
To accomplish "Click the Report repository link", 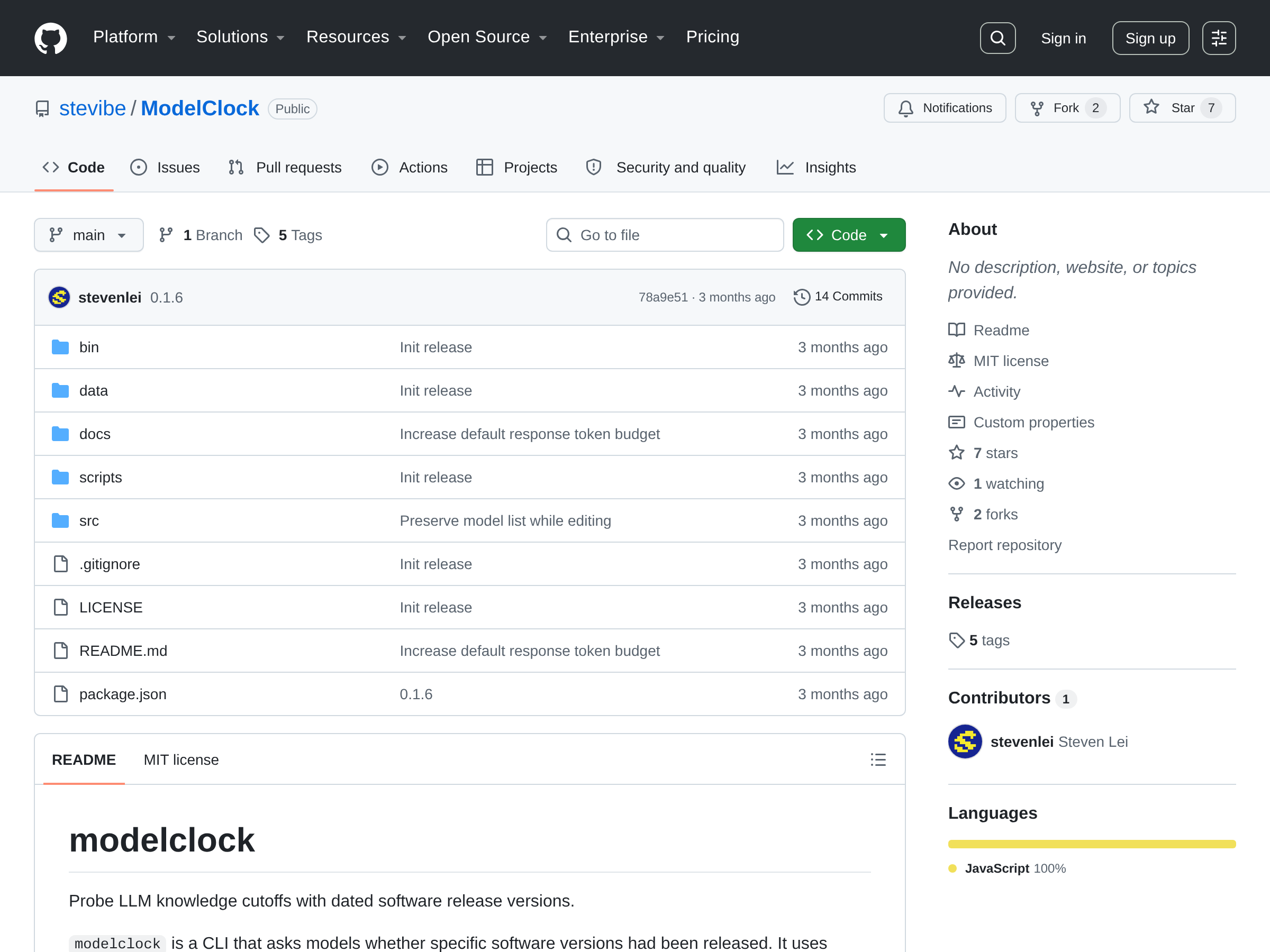I will [1005, 545].
